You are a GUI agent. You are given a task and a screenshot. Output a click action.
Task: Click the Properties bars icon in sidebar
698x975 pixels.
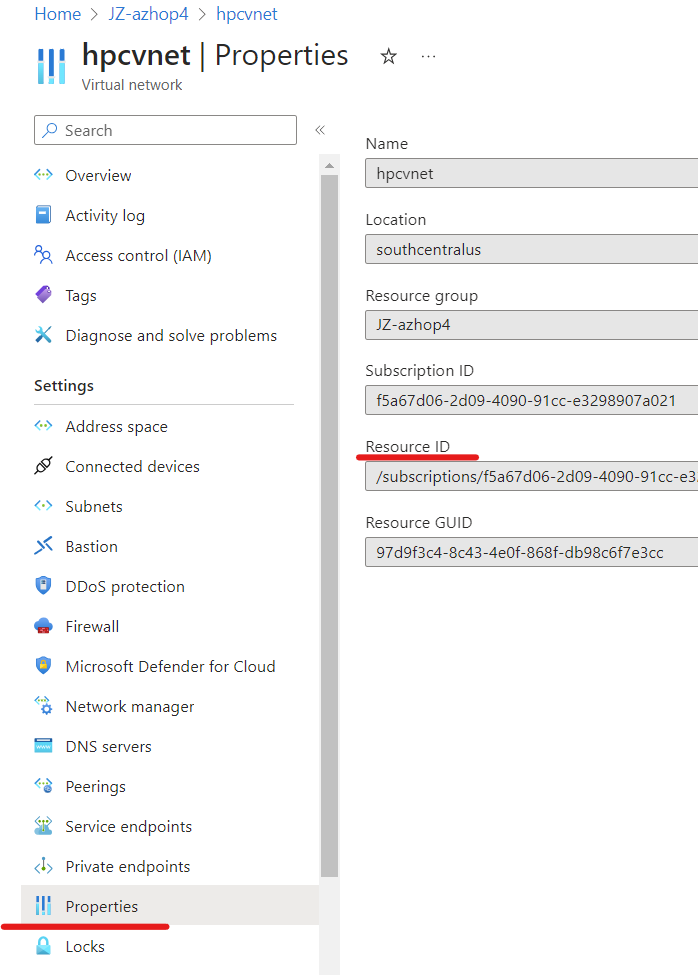[x=43, y=905]
